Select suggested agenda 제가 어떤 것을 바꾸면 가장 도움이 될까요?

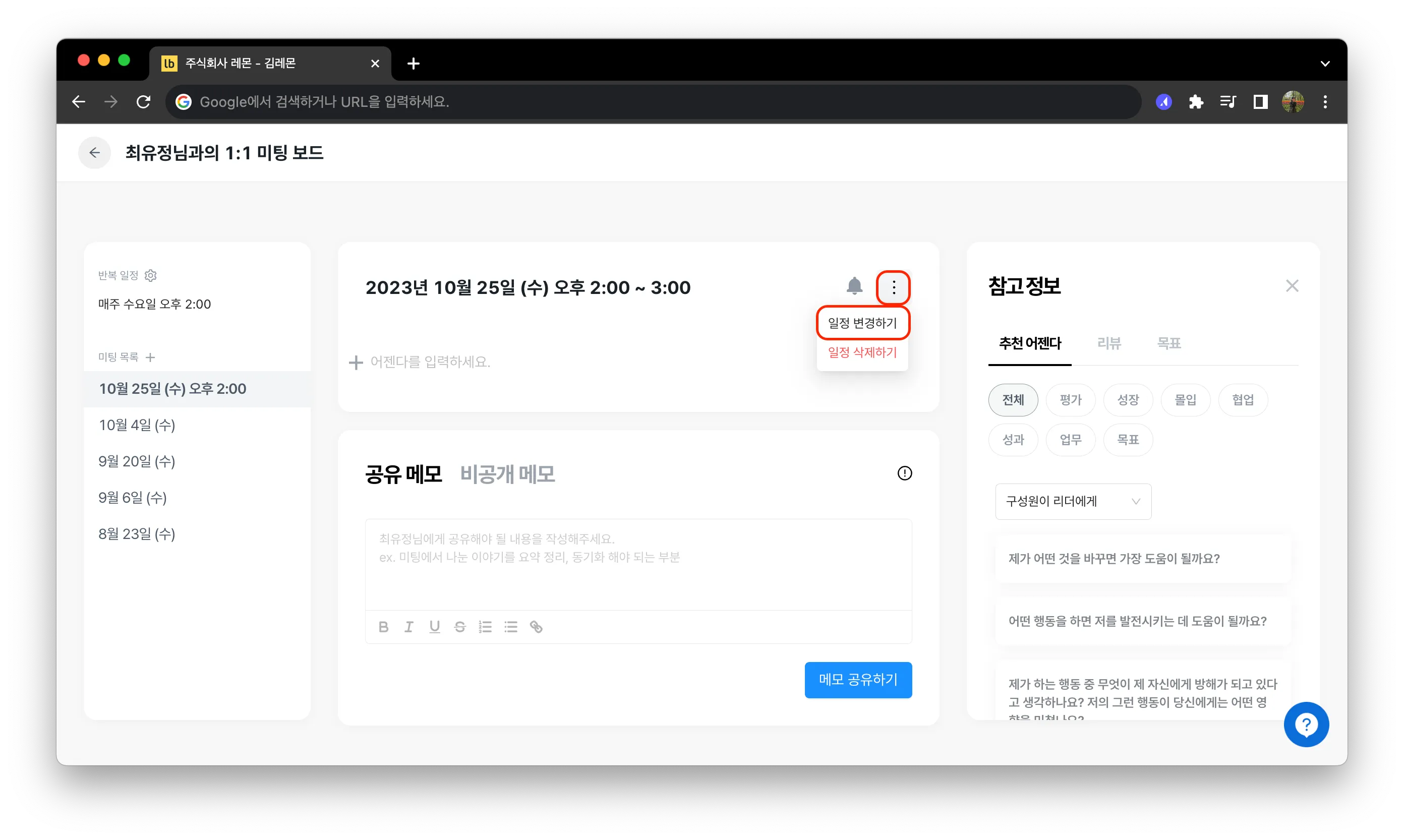coord(1143,559)
